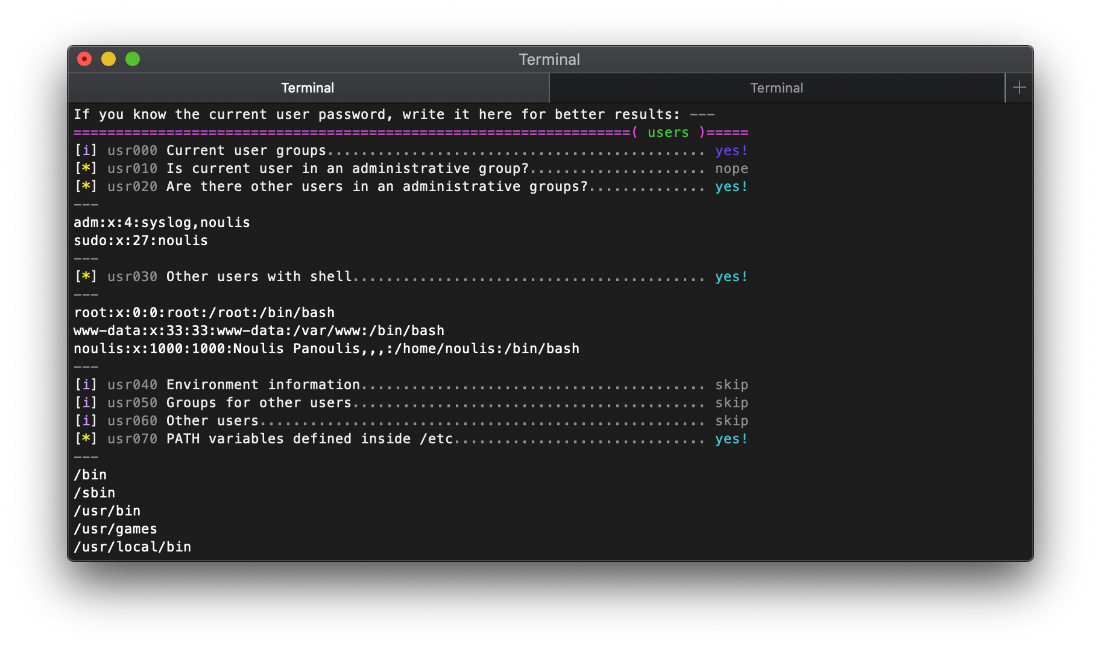Screen dimensions: 1101x650
Task: Click the [i] icon for usr060
Action: (x=85, y=420)
